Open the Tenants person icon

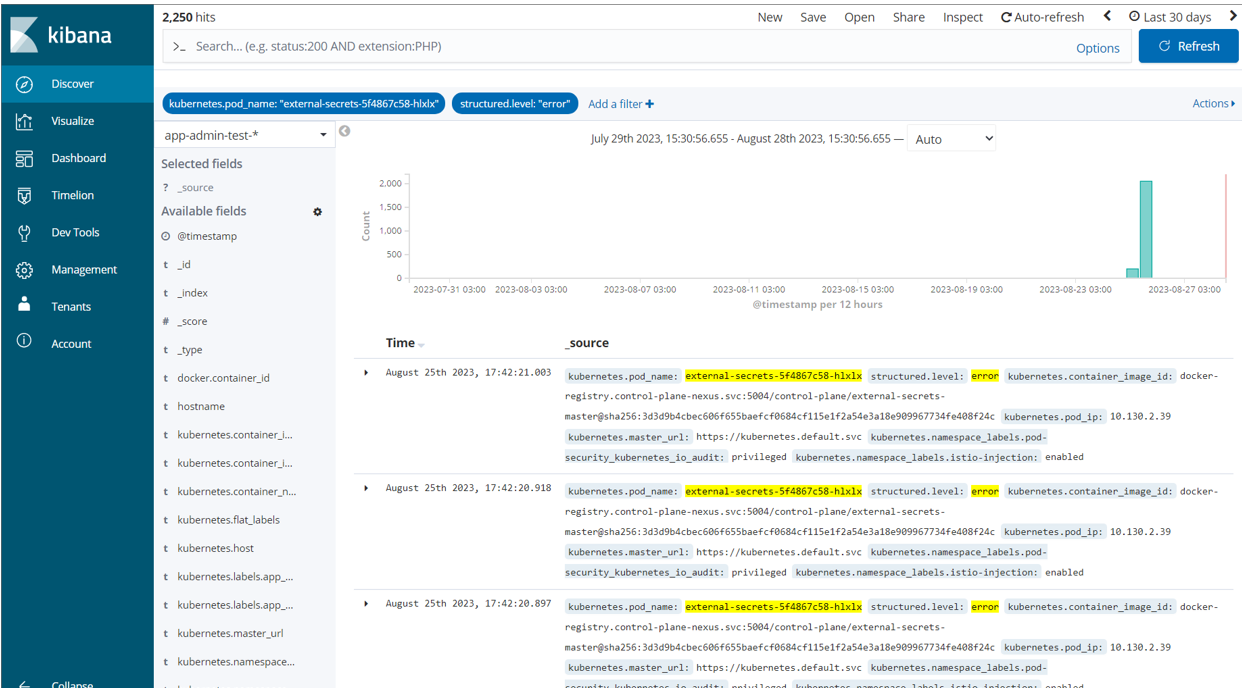tap(24, 306)
